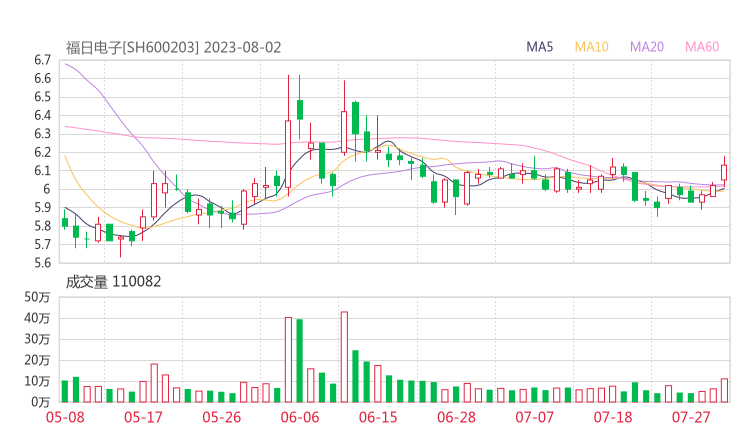Click the 40万 volume axis label
Viewport: 740px width, 440px height.
[x=37, y=318]
